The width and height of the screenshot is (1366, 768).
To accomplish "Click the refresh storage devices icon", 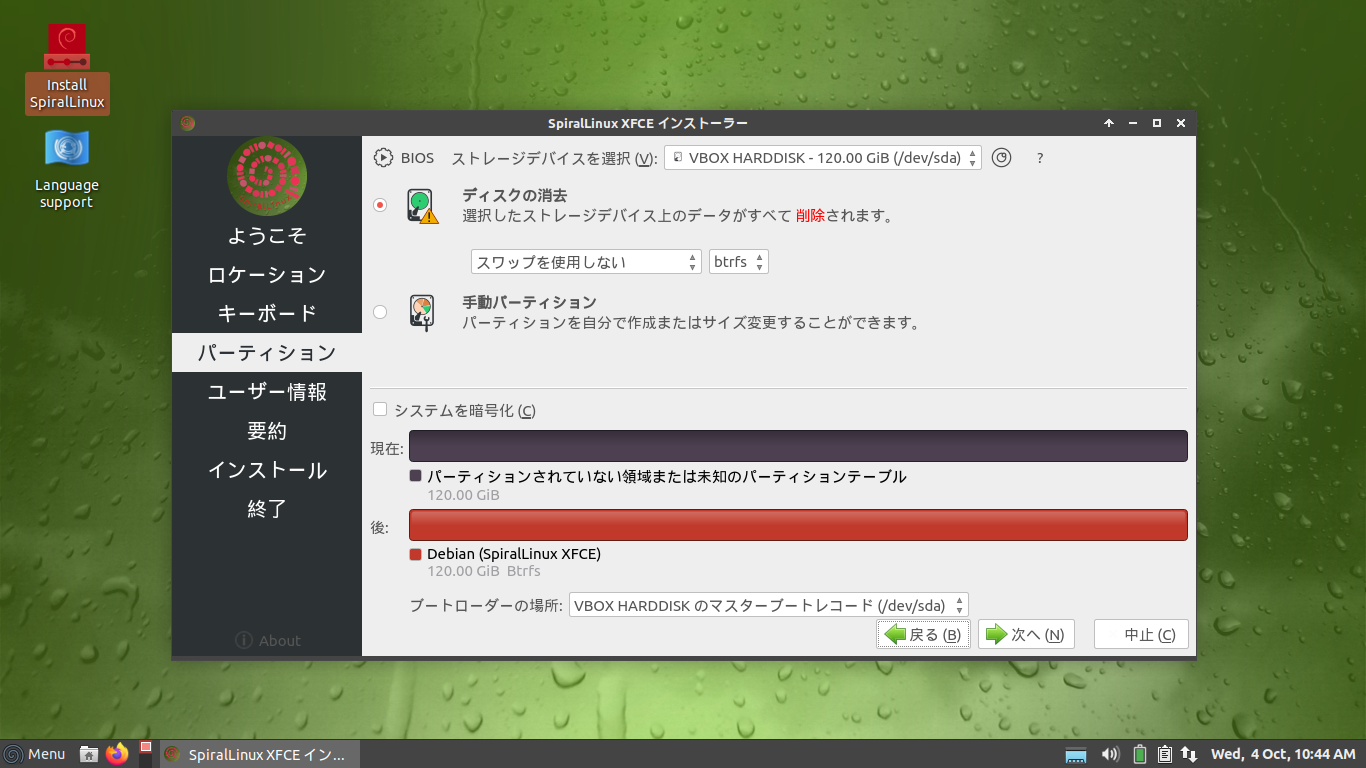I will (1001, 158).
